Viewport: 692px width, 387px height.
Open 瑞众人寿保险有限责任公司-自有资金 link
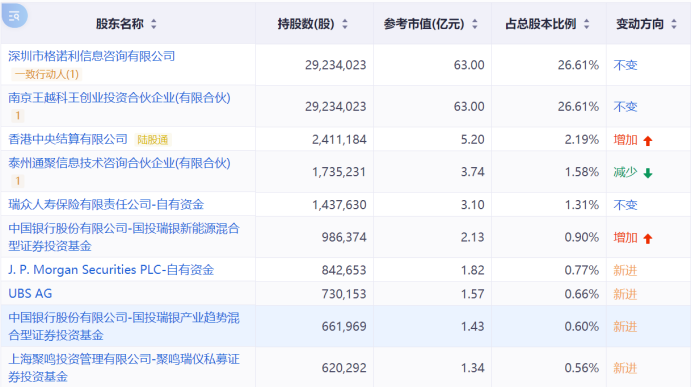click(x=106, y=204)
